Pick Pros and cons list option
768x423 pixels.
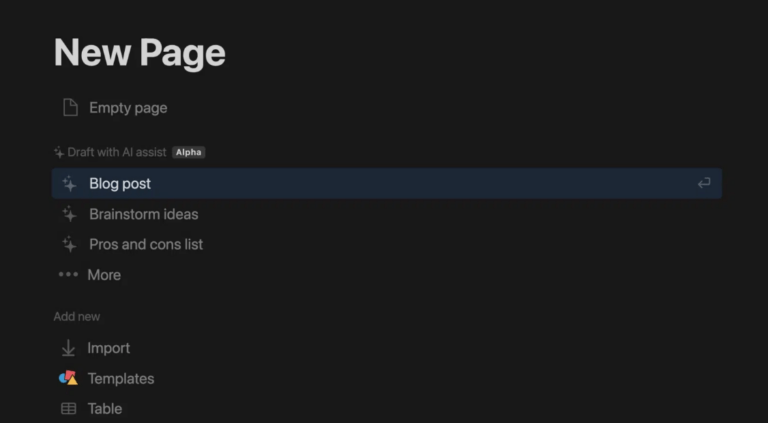146,244
